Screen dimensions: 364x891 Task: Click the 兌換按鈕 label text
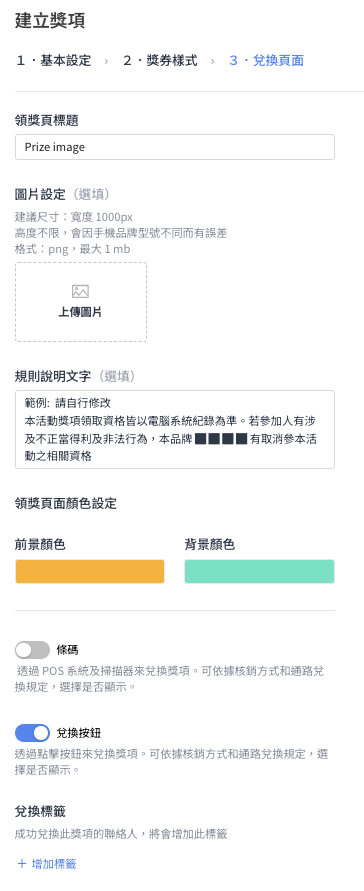click(x=79, y=732)
